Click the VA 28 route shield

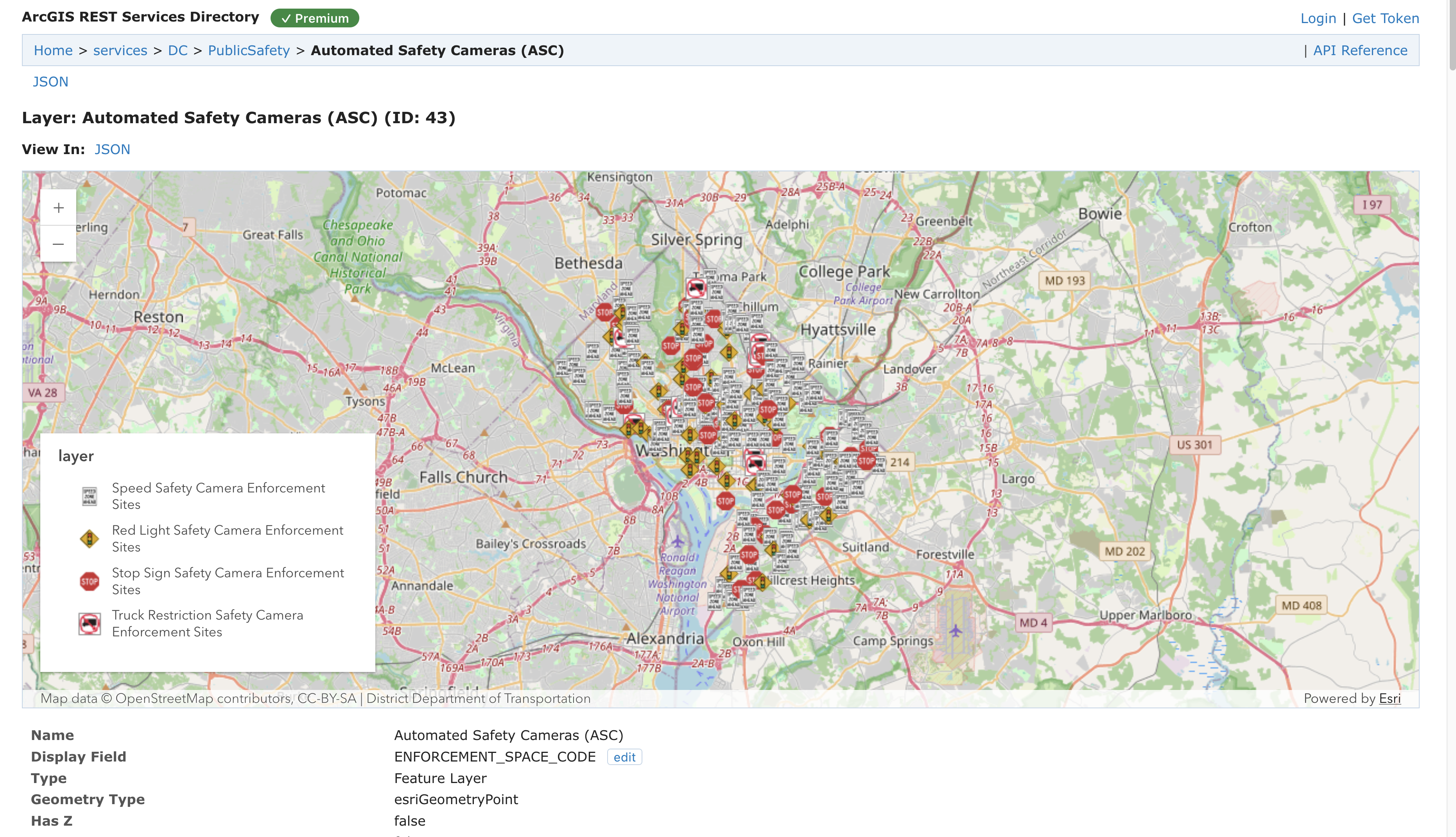pyautogui.click(x=43, y=393)
